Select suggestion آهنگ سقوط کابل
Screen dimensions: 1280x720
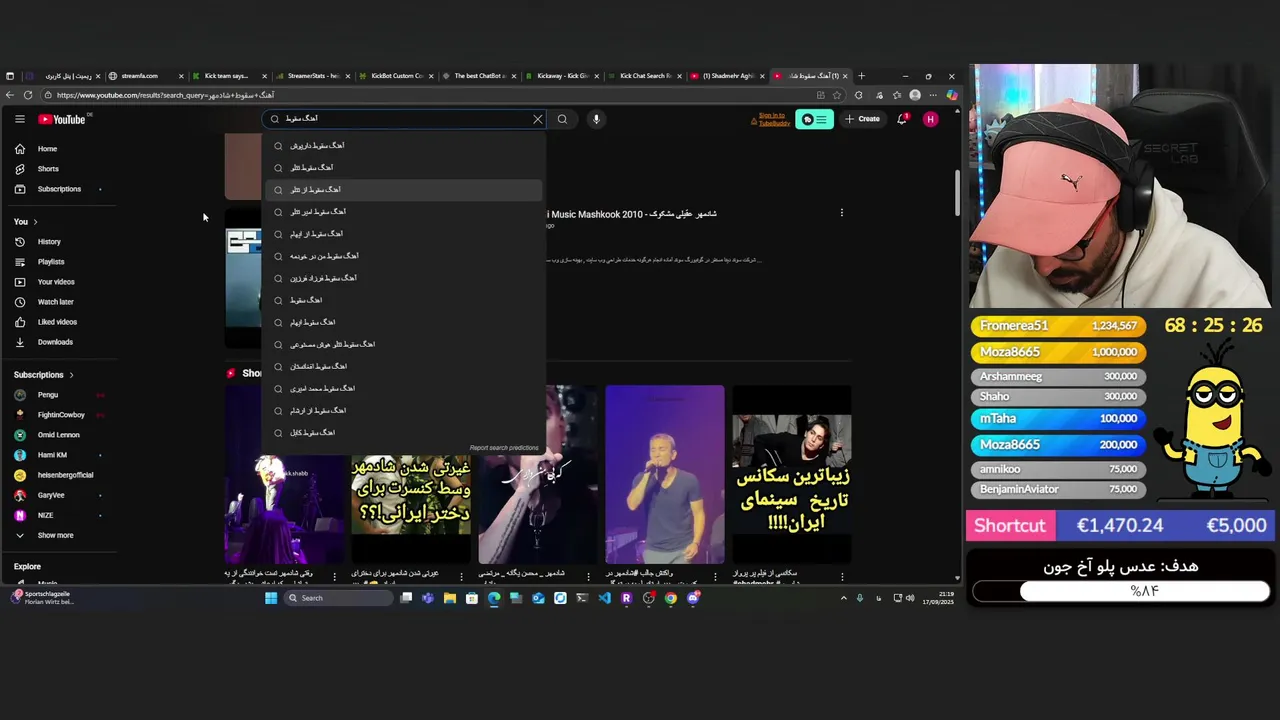[404, 433]
